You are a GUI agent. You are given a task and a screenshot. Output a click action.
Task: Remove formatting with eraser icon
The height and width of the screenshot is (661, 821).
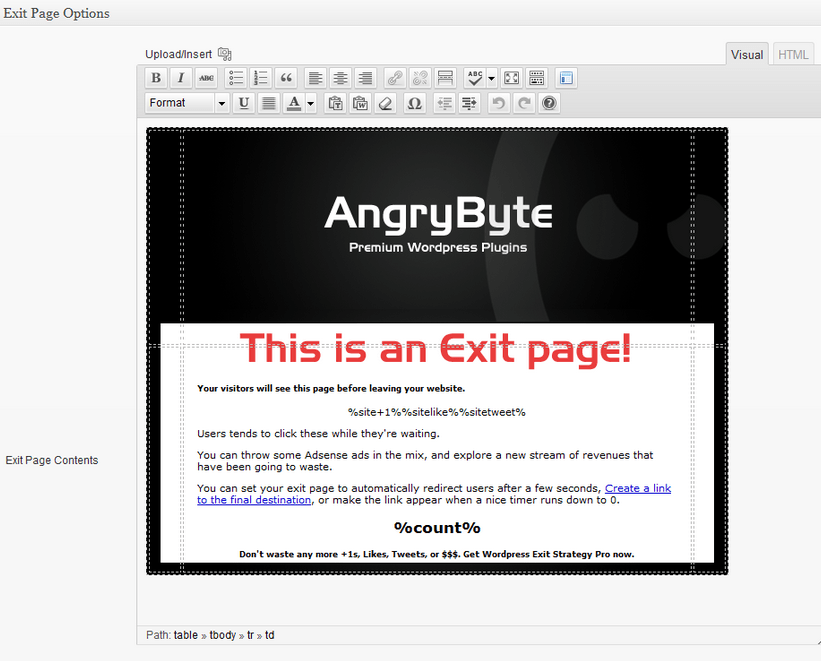click(385, 103)
